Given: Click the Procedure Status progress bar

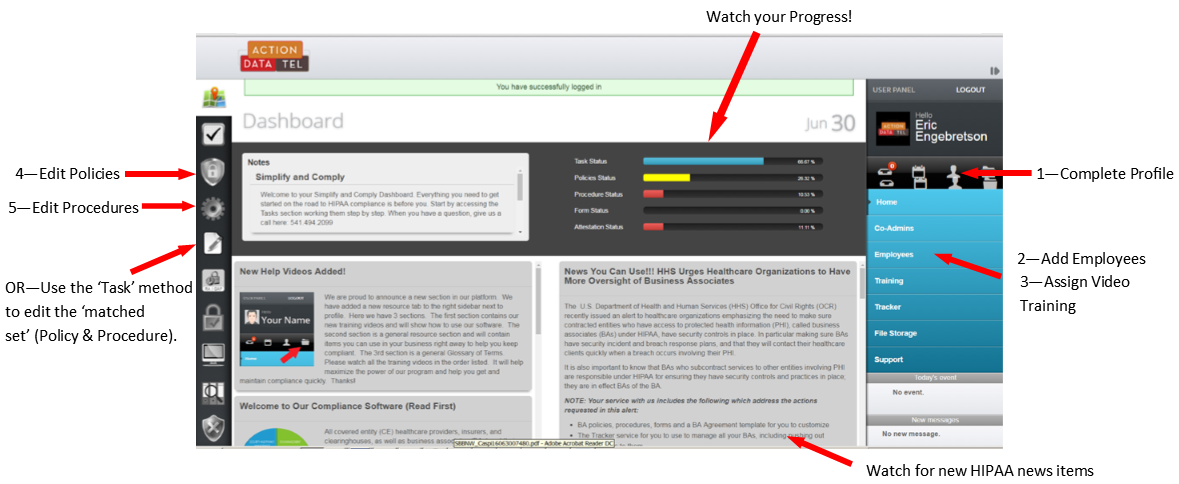Looking at the screenshot, I should coord(733,194).
